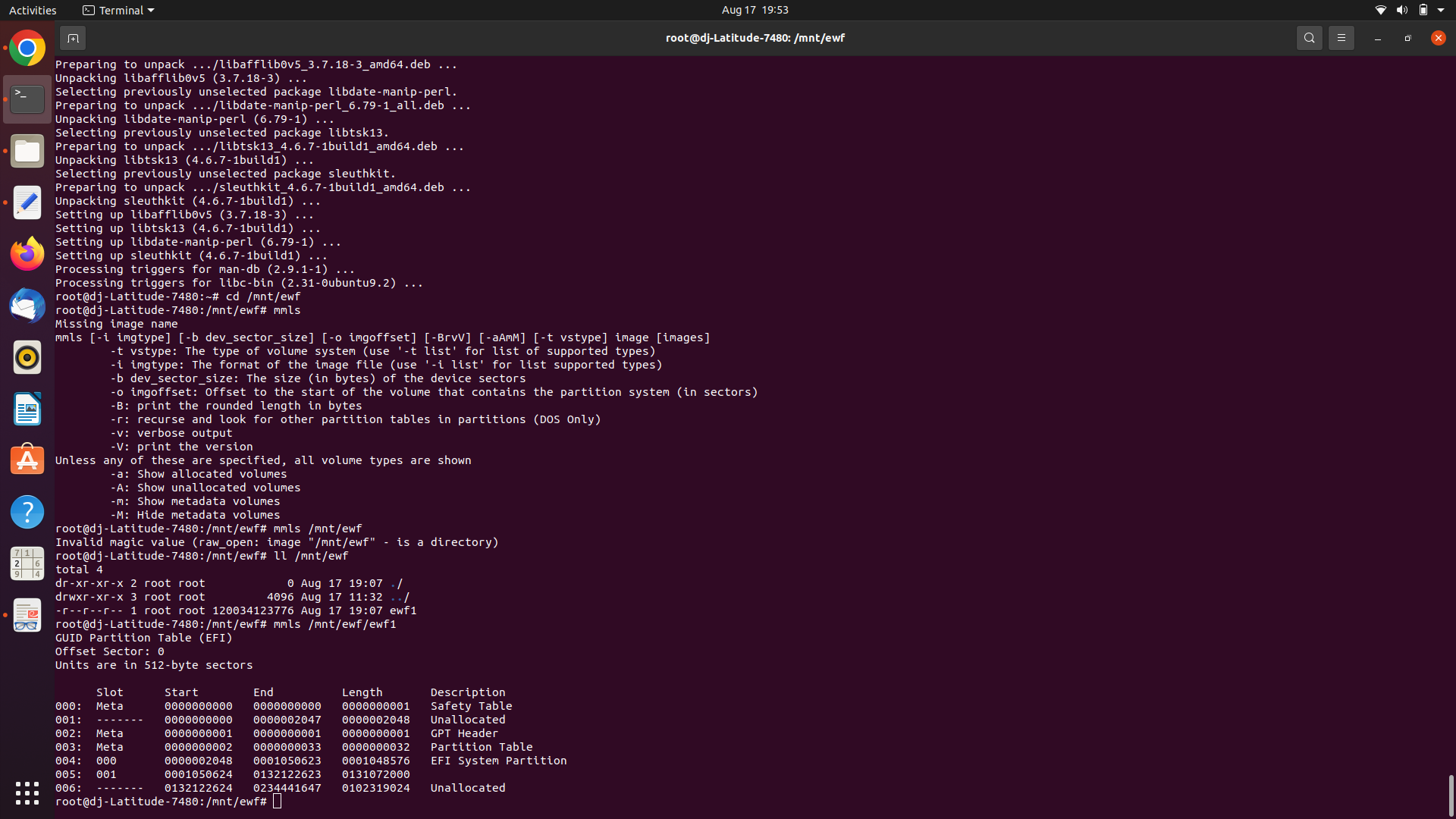This screenshot has height=819, width=1456.
Task: Open Files manager in the dock
Action: (x=27, y=152)
